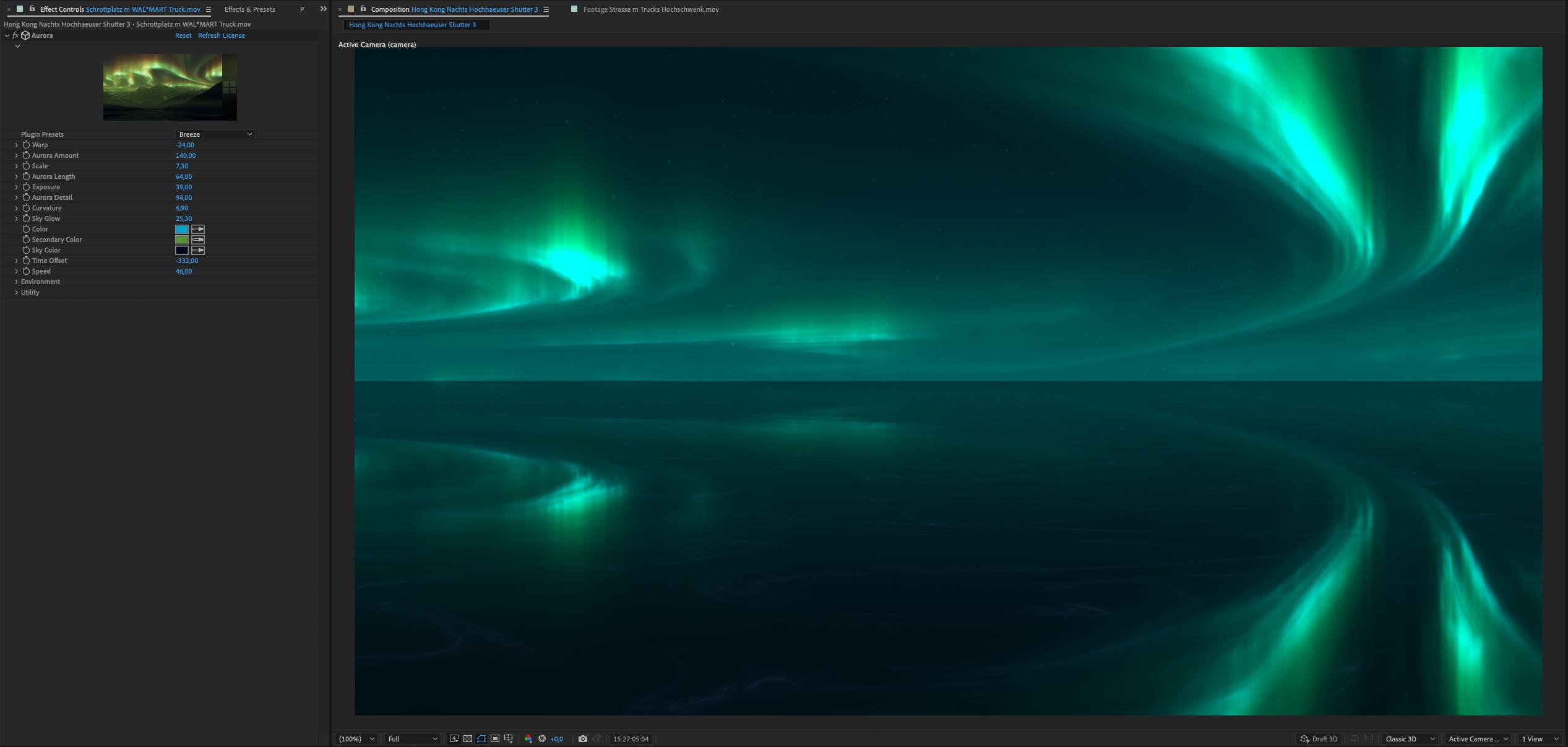Click the Reset link for Aurora
1568x747 pixels.
[183, 35]
